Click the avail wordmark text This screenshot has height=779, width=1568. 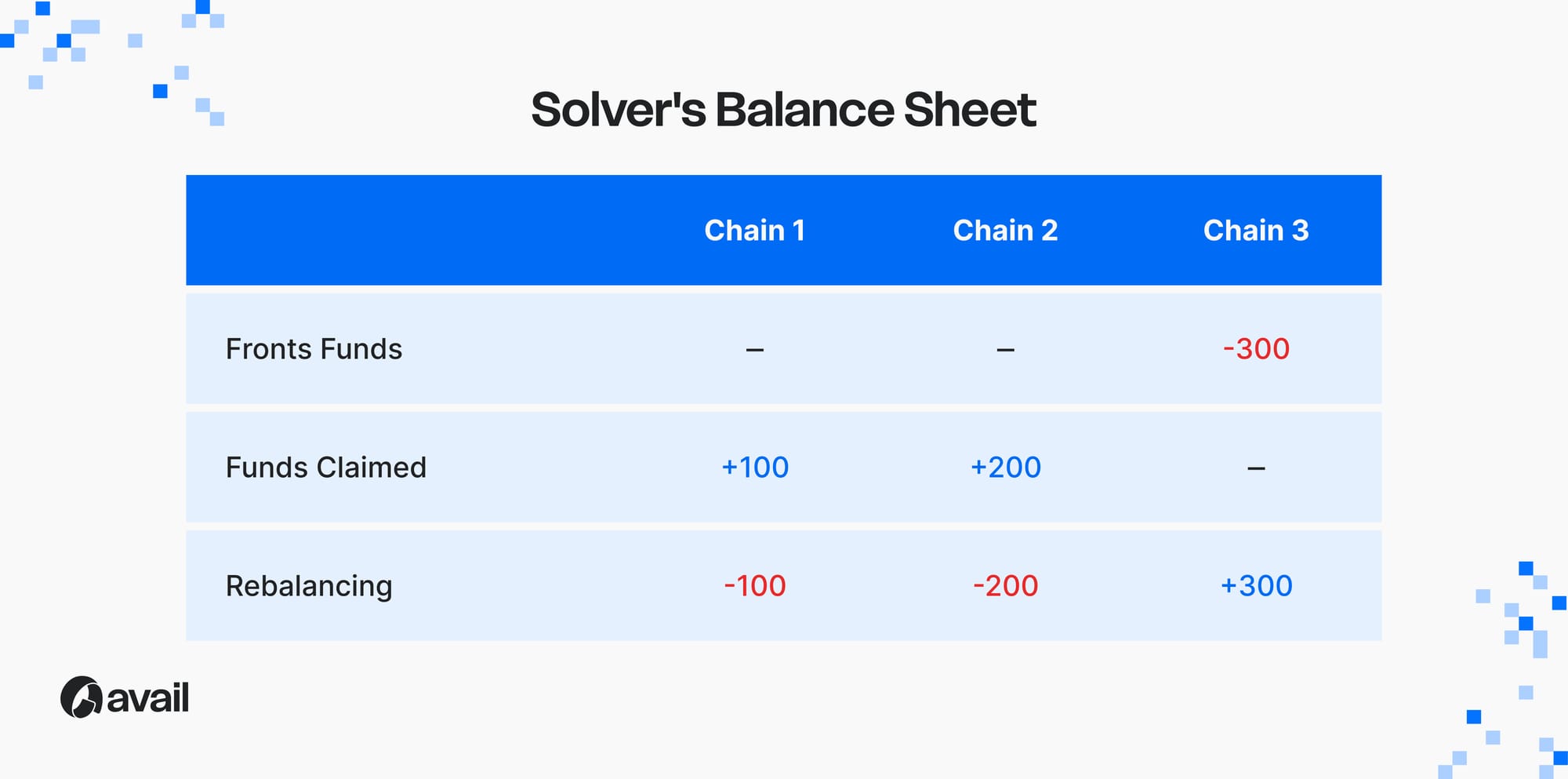click(148, 698)
